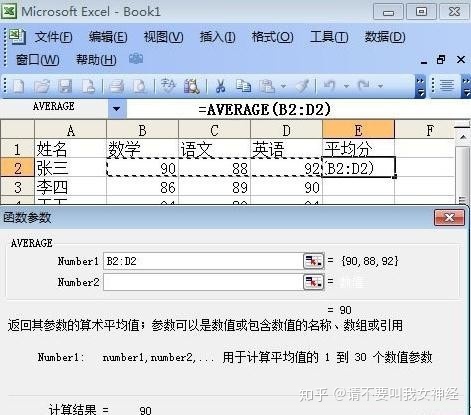Screen dimensions: 471x415
Task: Click the Open folder toolbar icon
Action: coord(42,86)
